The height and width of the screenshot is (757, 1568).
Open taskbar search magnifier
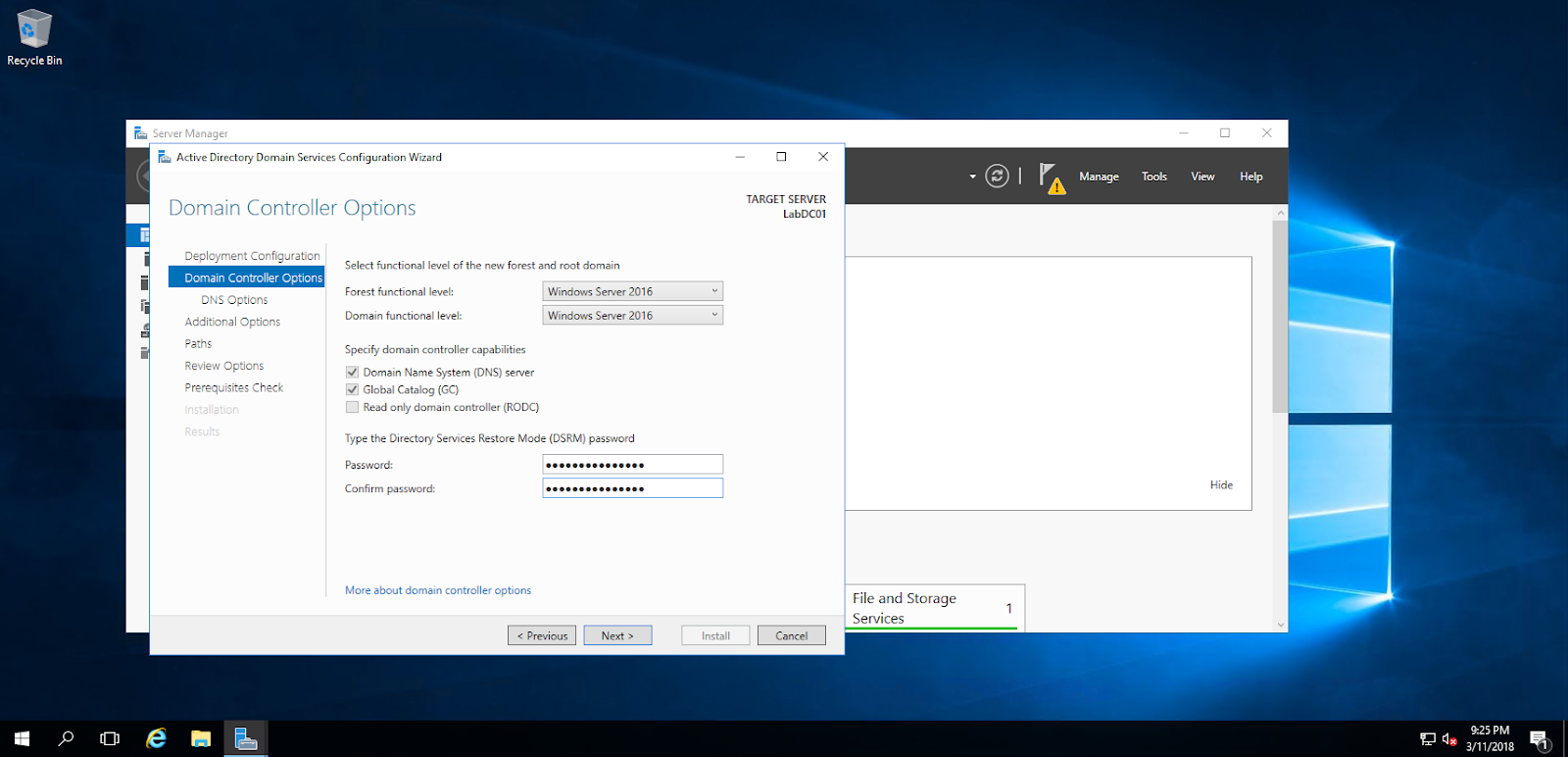[66, 738]
